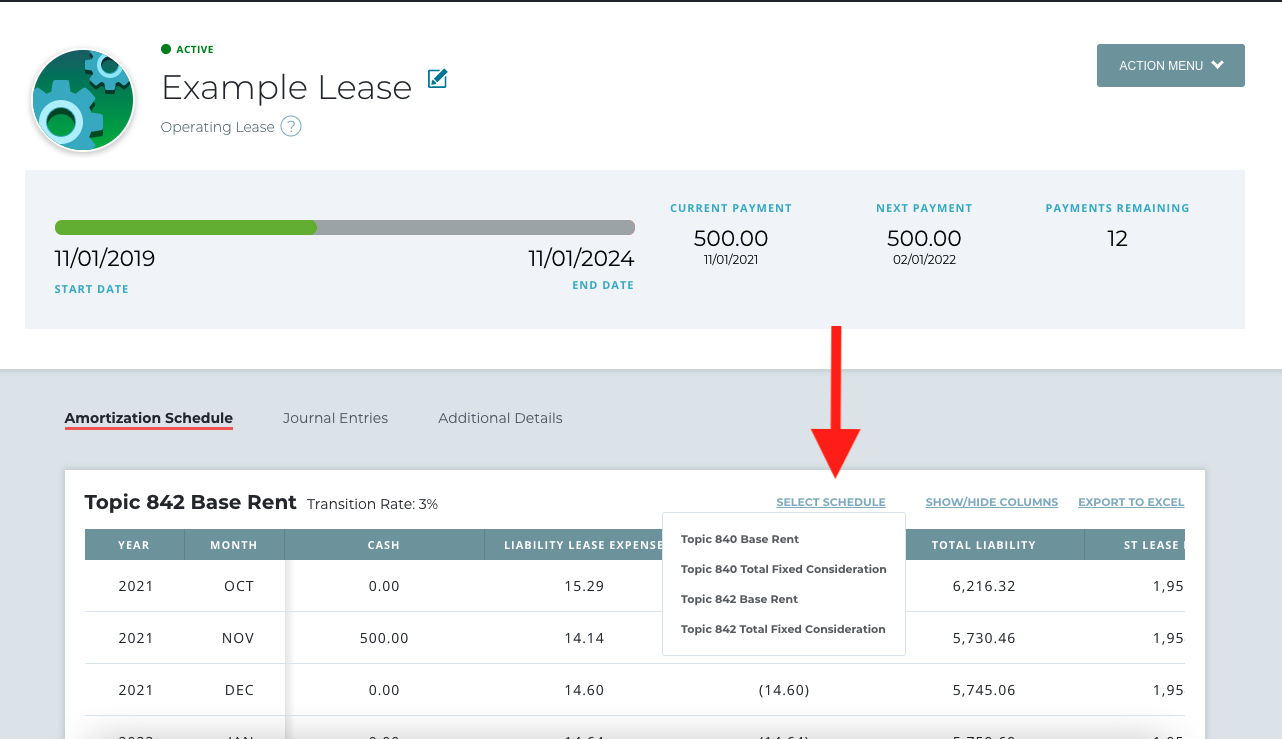Screen dimensions: 1282x739
Task: Click the Operating Lease help question mark icon
Action: tap(291, 127)
